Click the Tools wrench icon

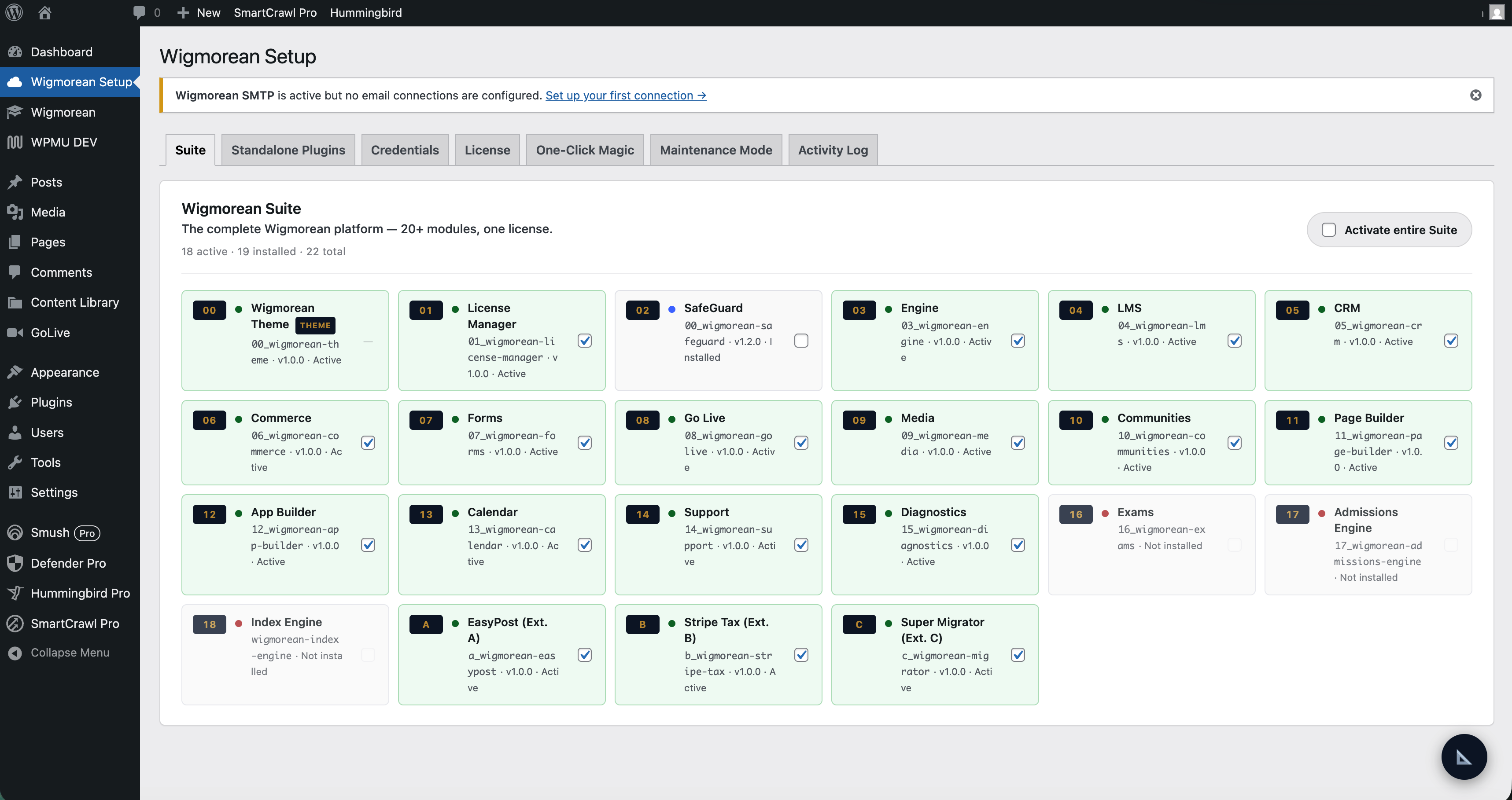15,462
